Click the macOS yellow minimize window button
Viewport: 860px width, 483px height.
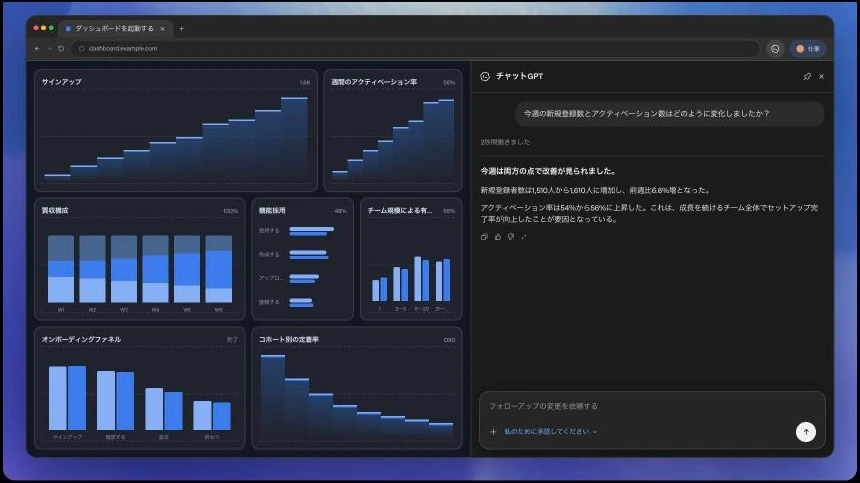pos(44,28)
